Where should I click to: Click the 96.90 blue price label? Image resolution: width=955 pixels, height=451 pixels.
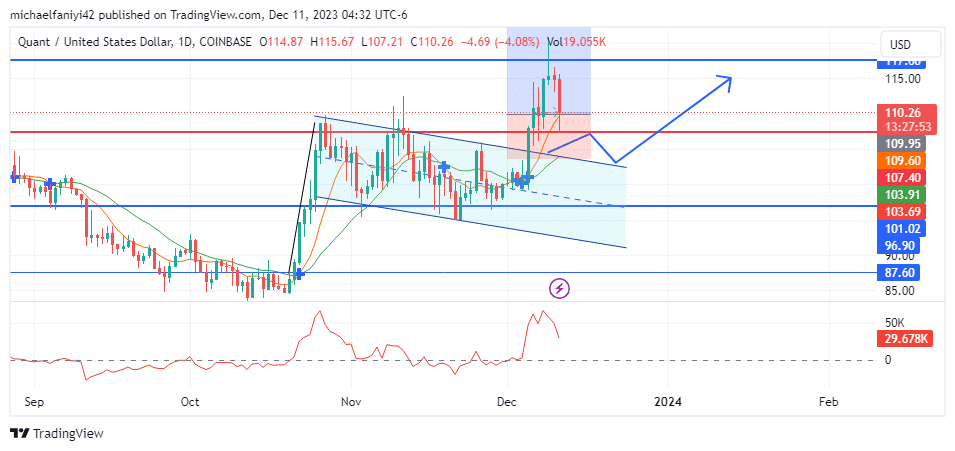(x=898, y=246)
